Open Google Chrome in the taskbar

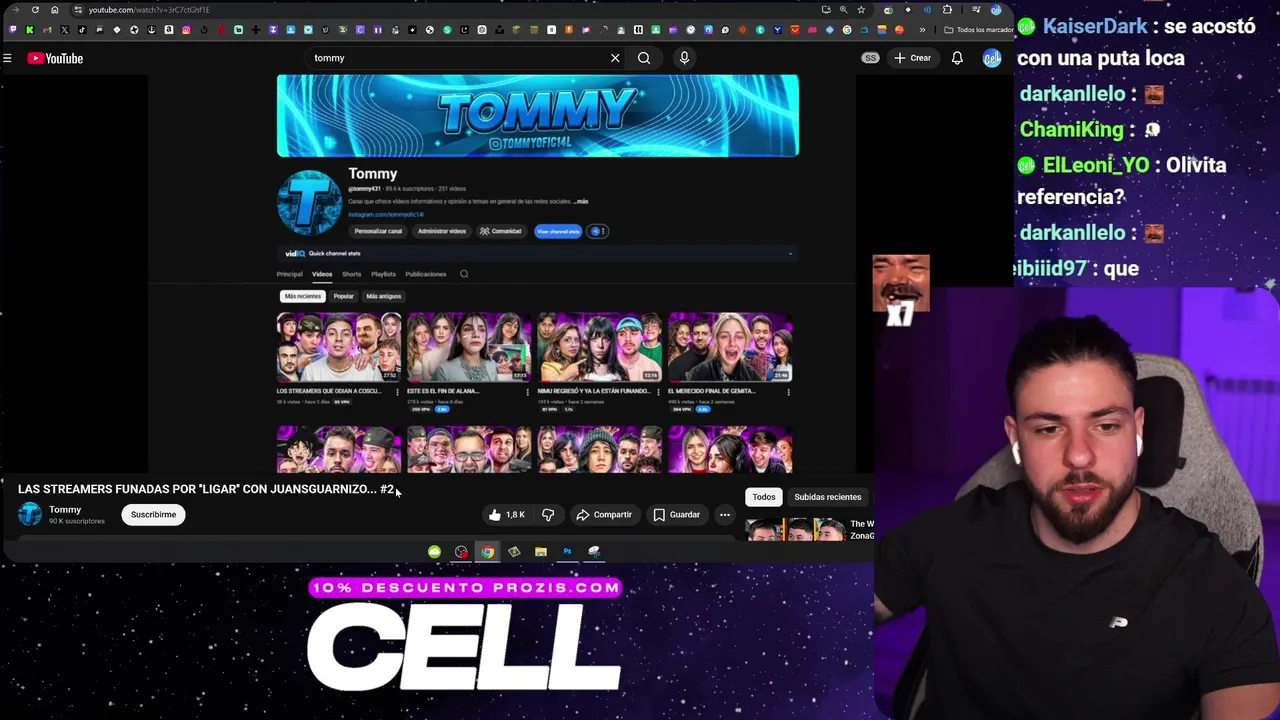point(487,552)
